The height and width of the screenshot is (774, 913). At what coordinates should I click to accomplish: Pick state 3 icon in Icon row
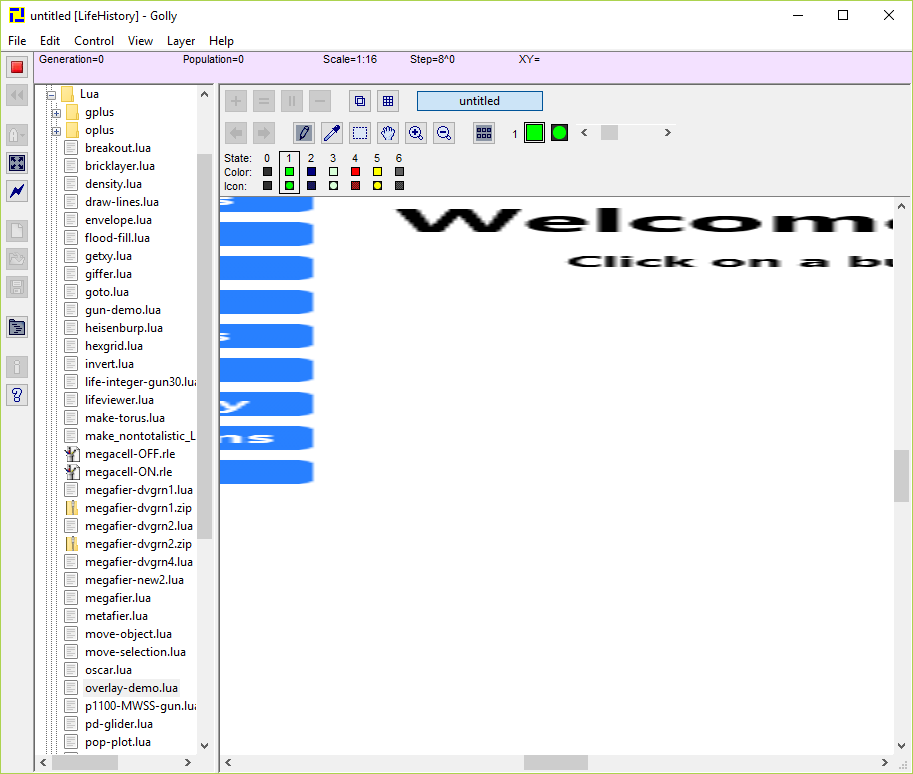click(333, 186)
